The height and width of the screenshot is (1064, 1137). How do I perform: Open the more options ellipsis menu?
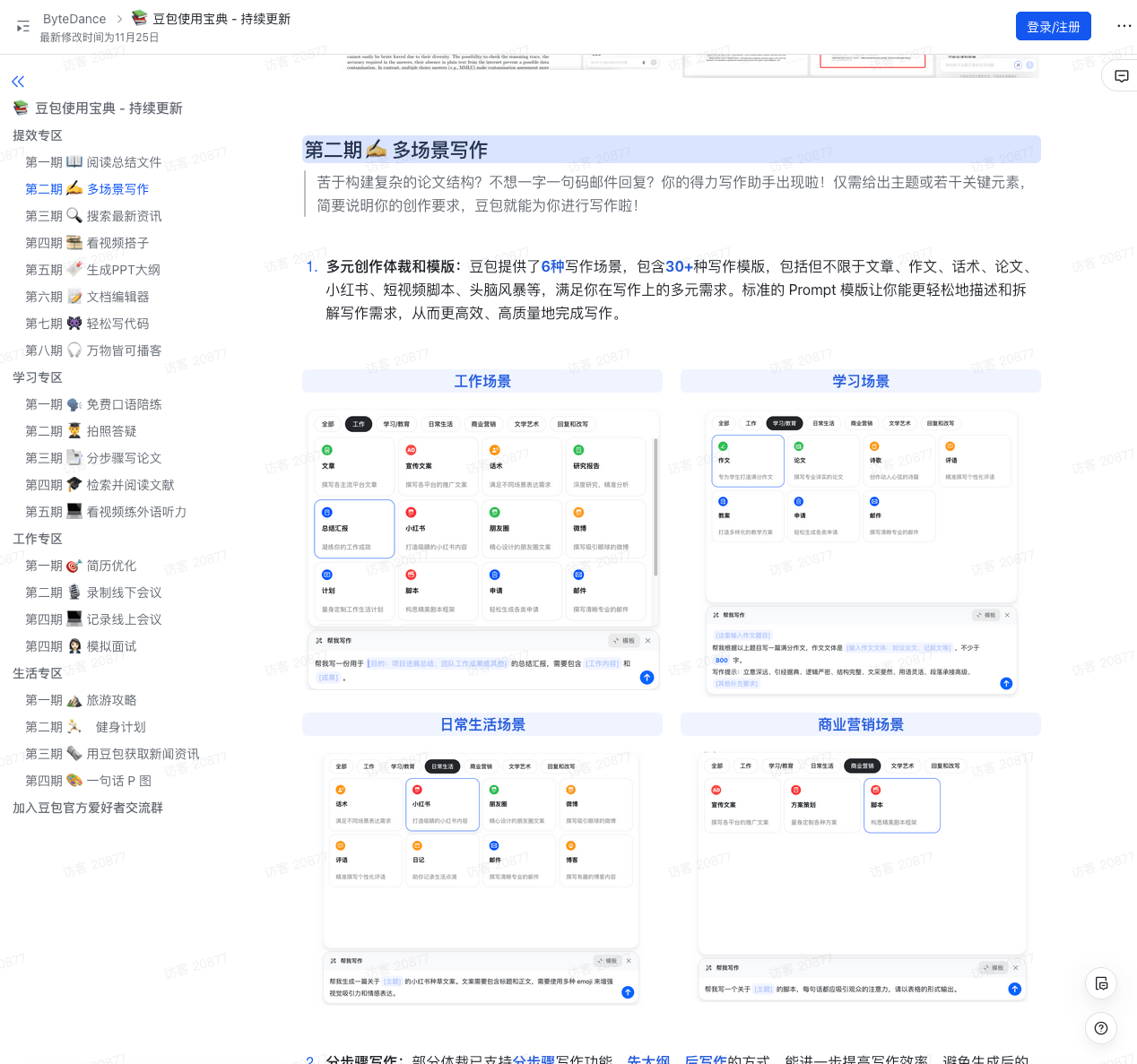pyautogui.click(x=1124, y=26)
